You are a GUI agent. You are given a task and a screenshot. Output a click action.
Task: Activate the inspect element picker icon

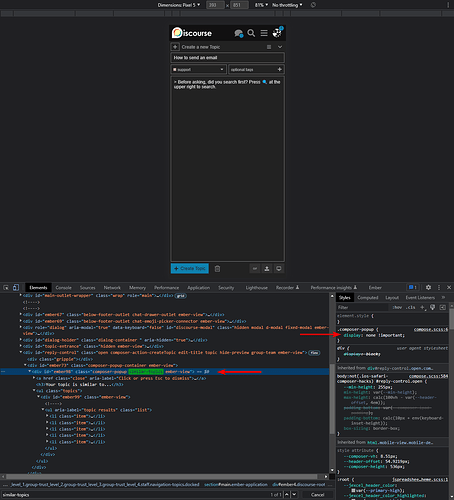point(6,288)
